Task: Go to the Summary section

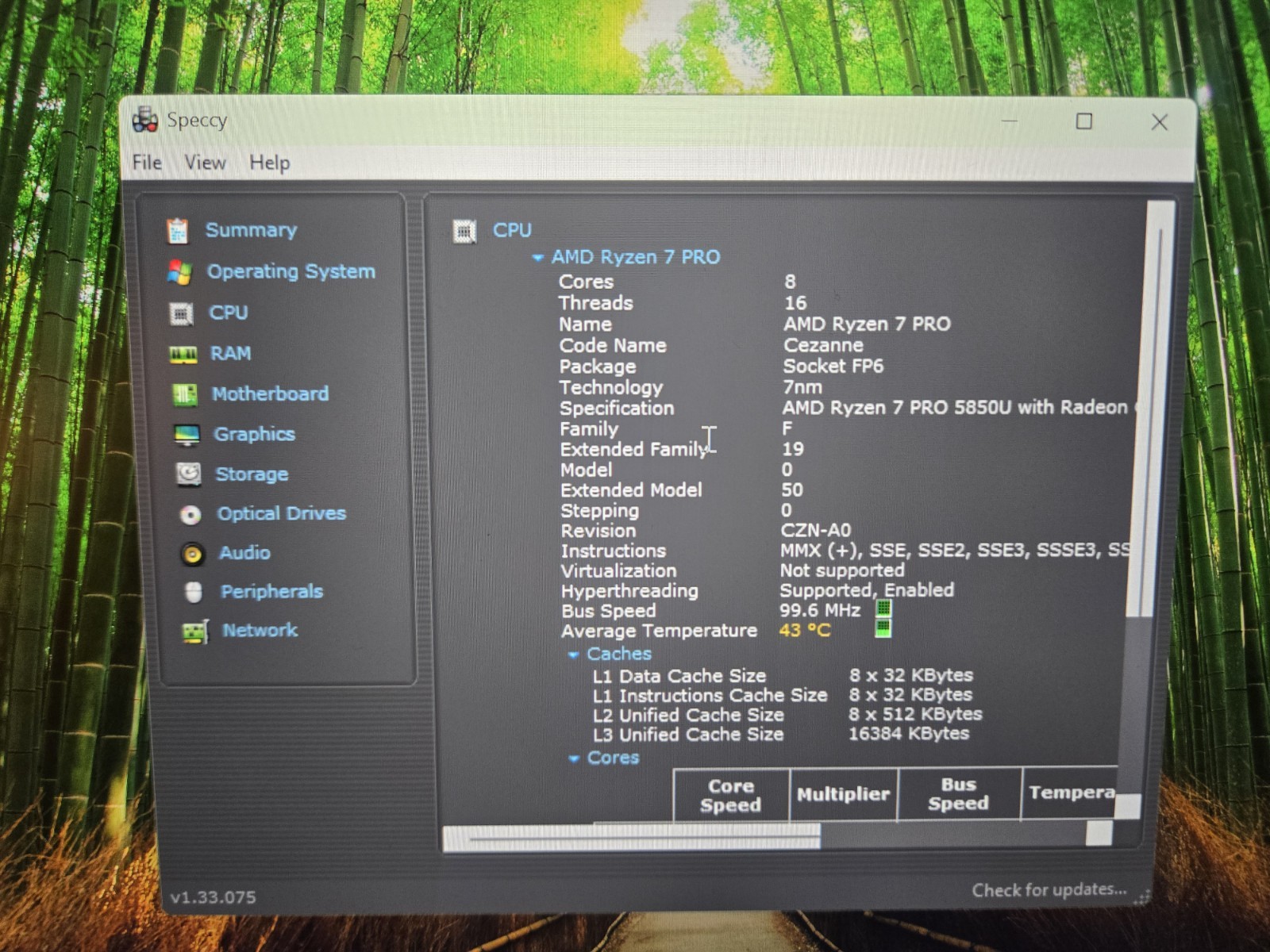Action: pos(251,230)
